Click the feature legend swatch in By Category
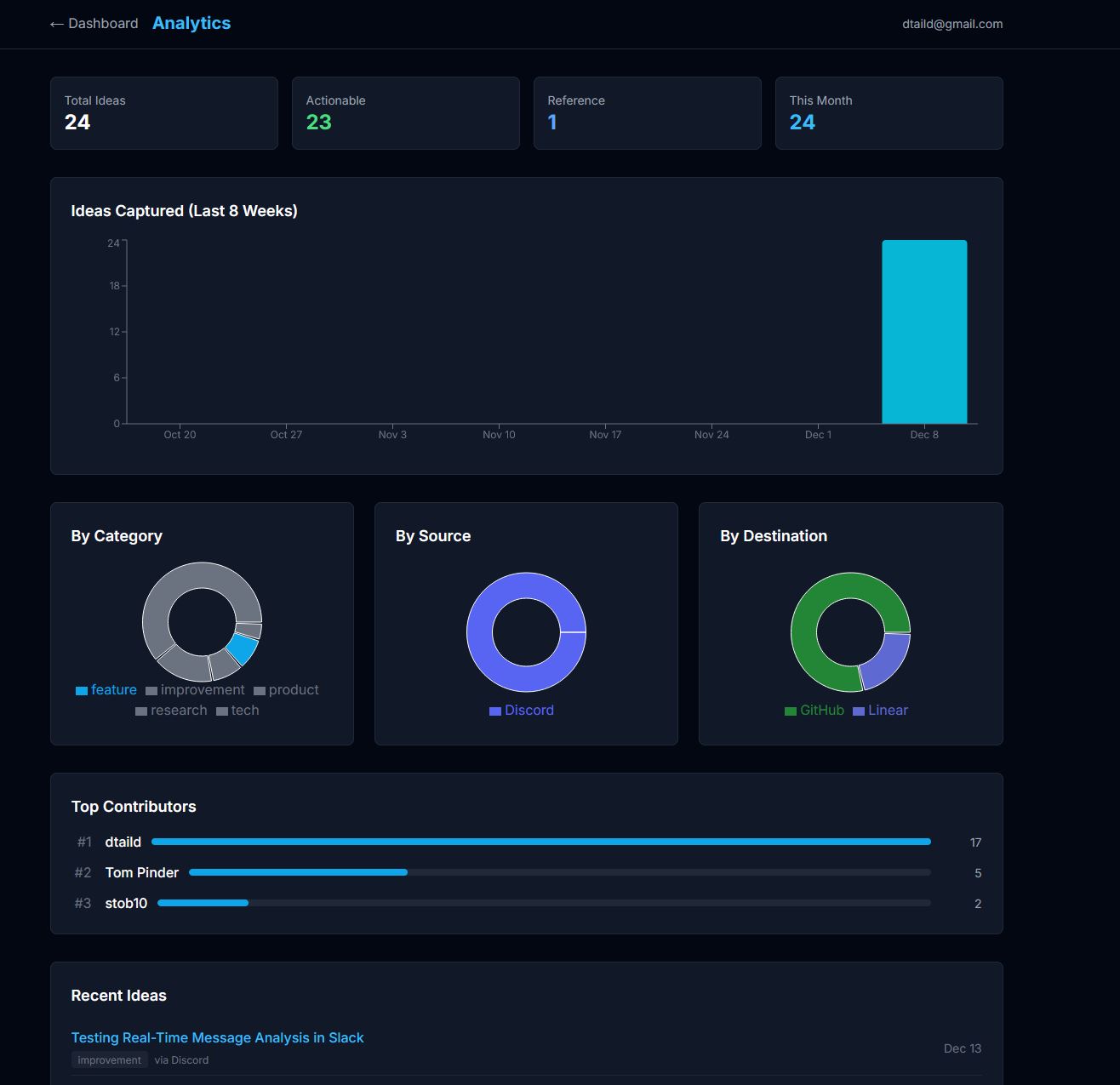Viewport: 1120px width, 1085px height. point(82,690)
